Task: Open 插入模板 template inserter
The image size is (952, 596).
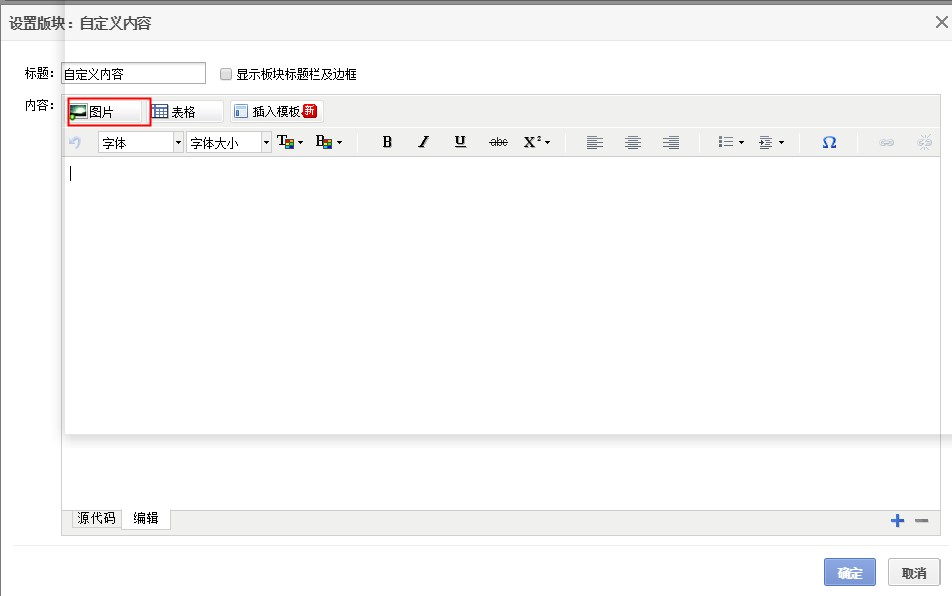Action: [x=275, y=112]
